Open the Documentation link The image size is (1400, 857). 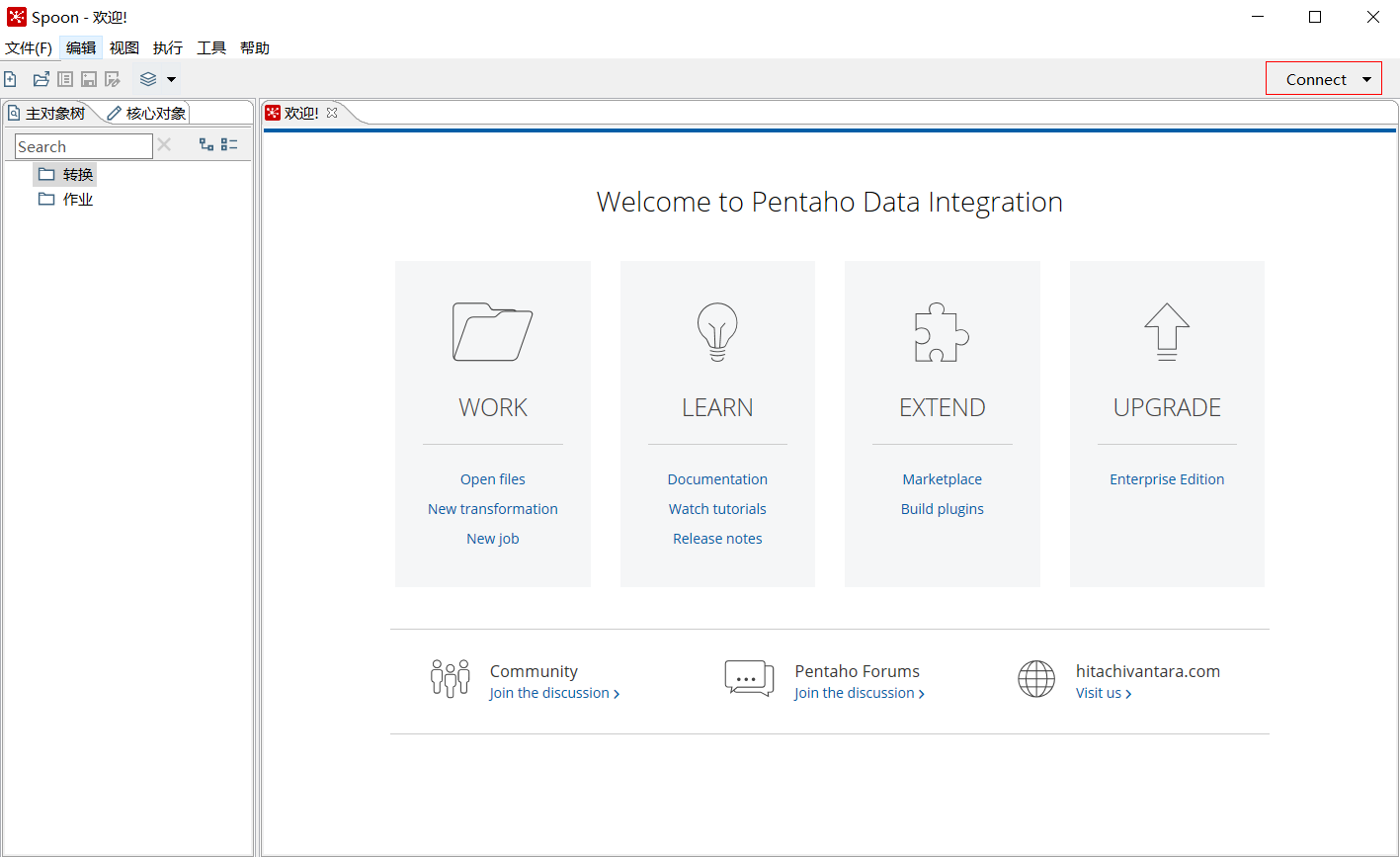(717, 479)
